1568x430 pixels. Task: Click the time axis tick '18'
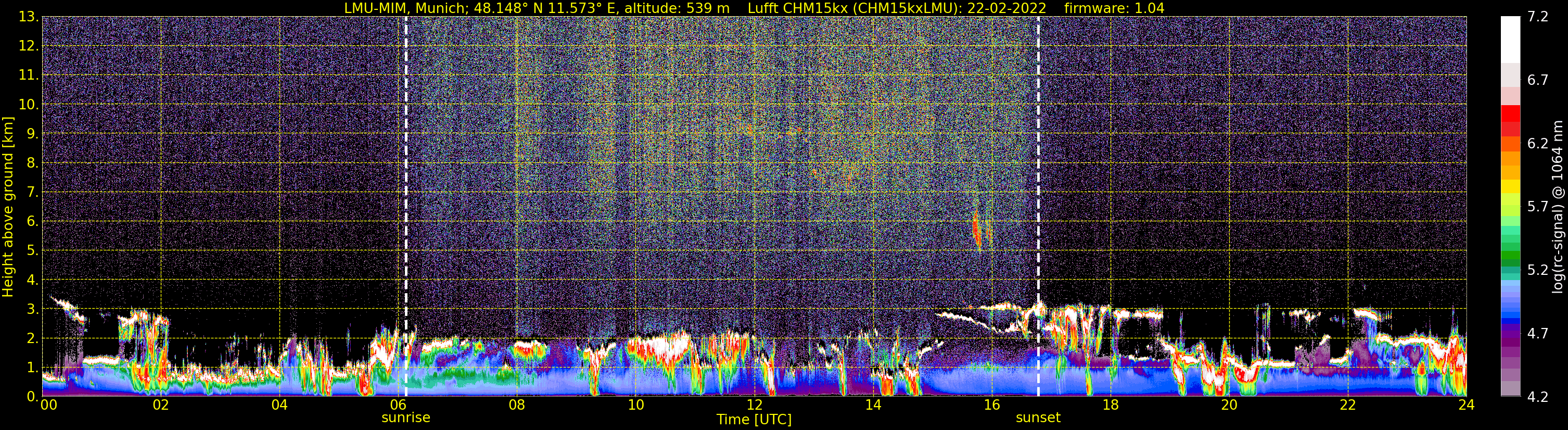pyautogui.click(x=1110, y=406)
